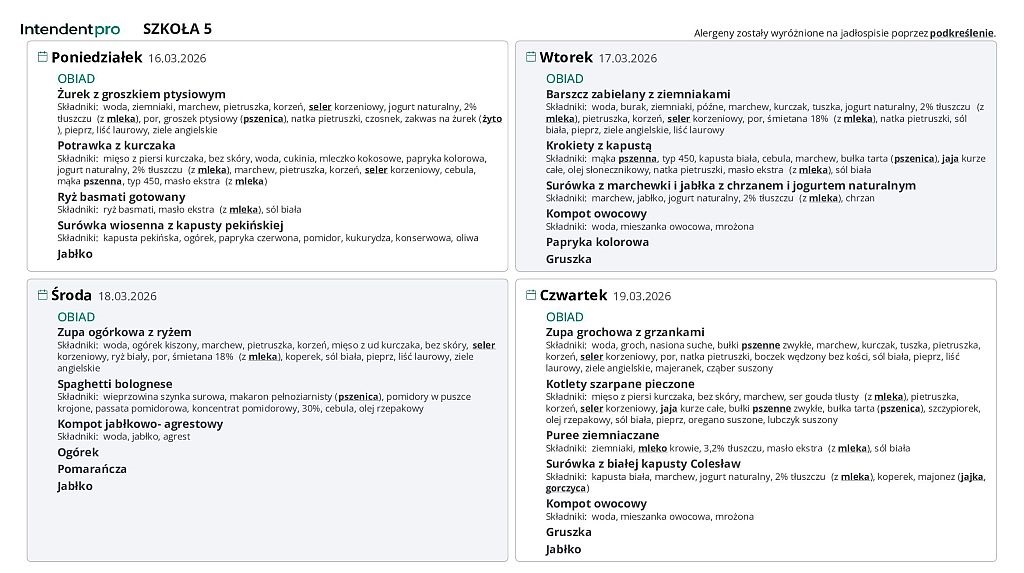
Task: Click the calendar icon beside Środa
Action: [43, 295]
